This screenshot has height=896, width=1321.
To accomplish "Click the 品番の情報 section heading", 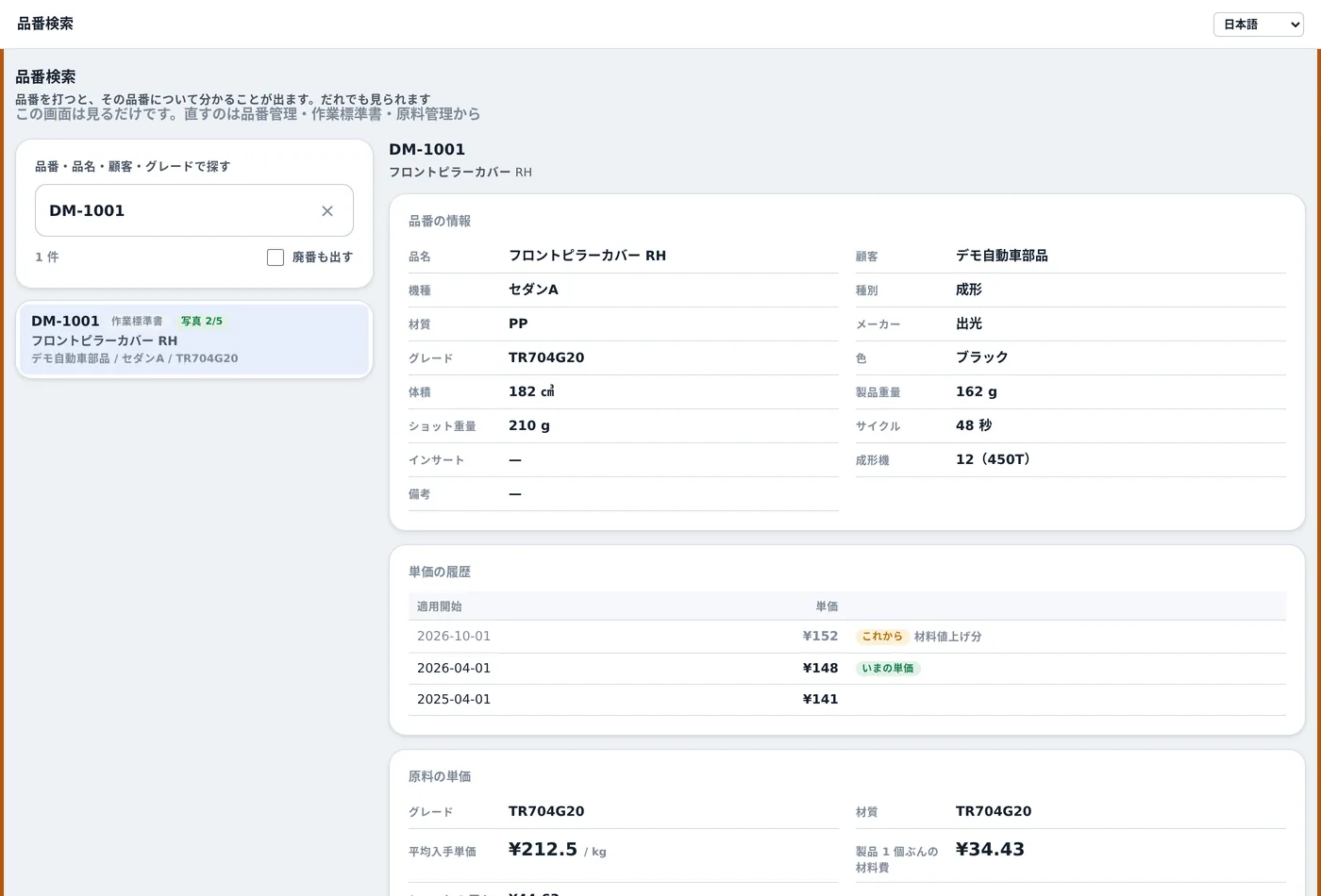I will click(x=440, y=222).
